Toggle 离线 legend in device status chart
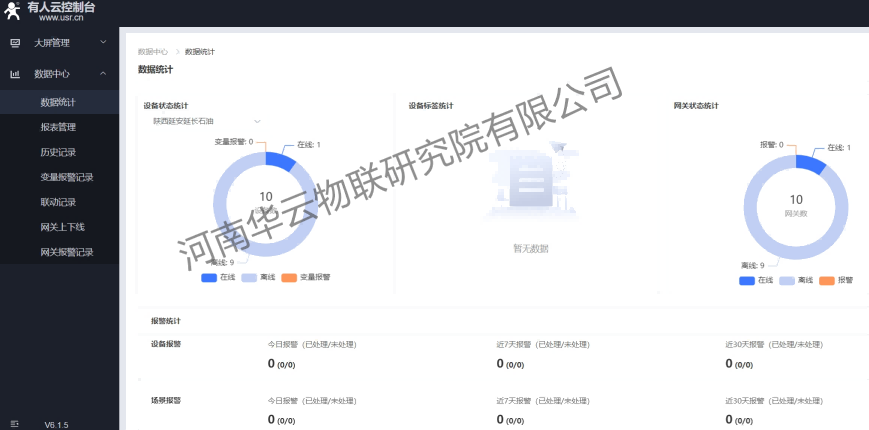 tap(258, 277)
